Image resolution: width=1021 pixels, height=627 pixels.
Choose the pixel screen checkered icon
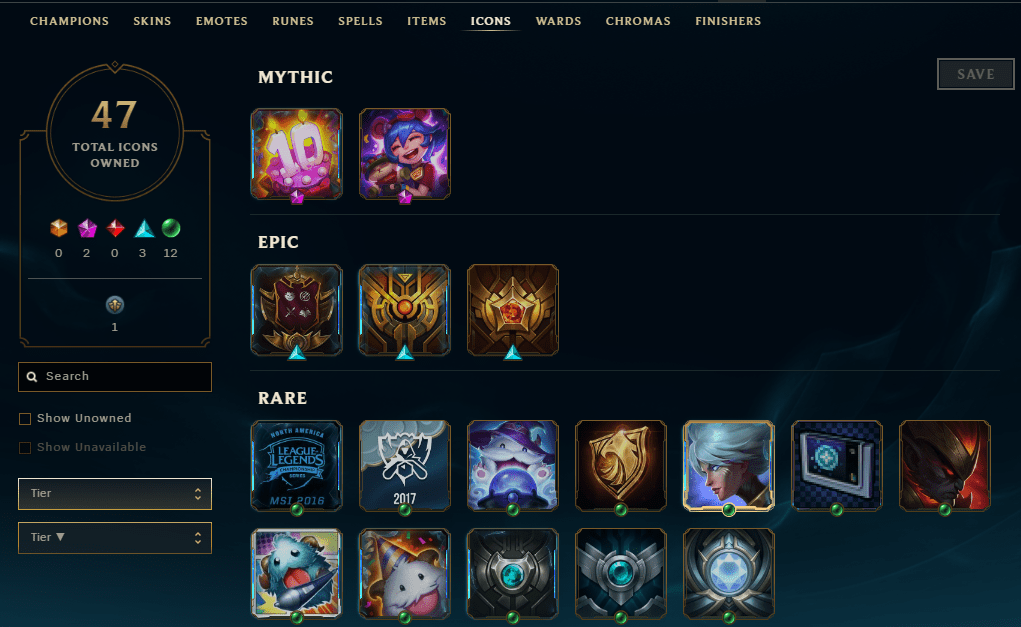[x=837, y=466]
